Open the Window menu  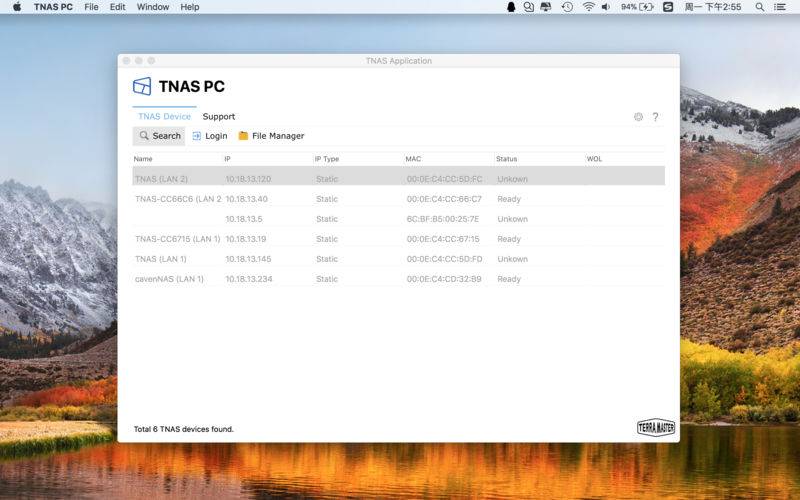153,7
